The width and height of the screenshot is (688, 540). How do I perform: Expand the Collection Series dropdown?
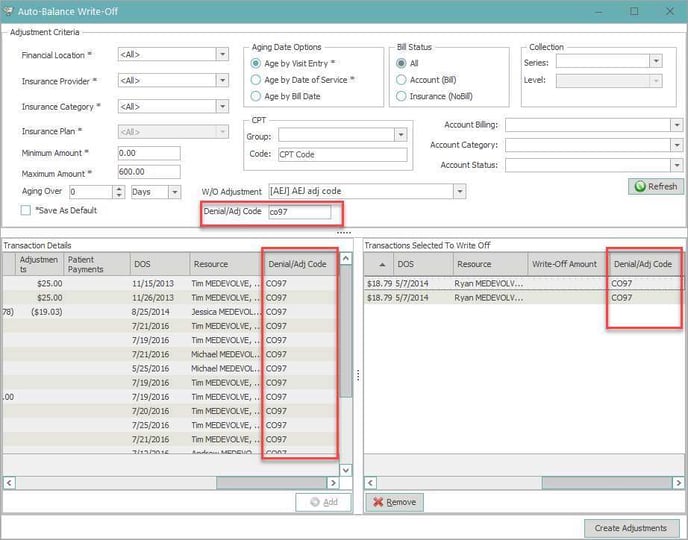[655, 62]
